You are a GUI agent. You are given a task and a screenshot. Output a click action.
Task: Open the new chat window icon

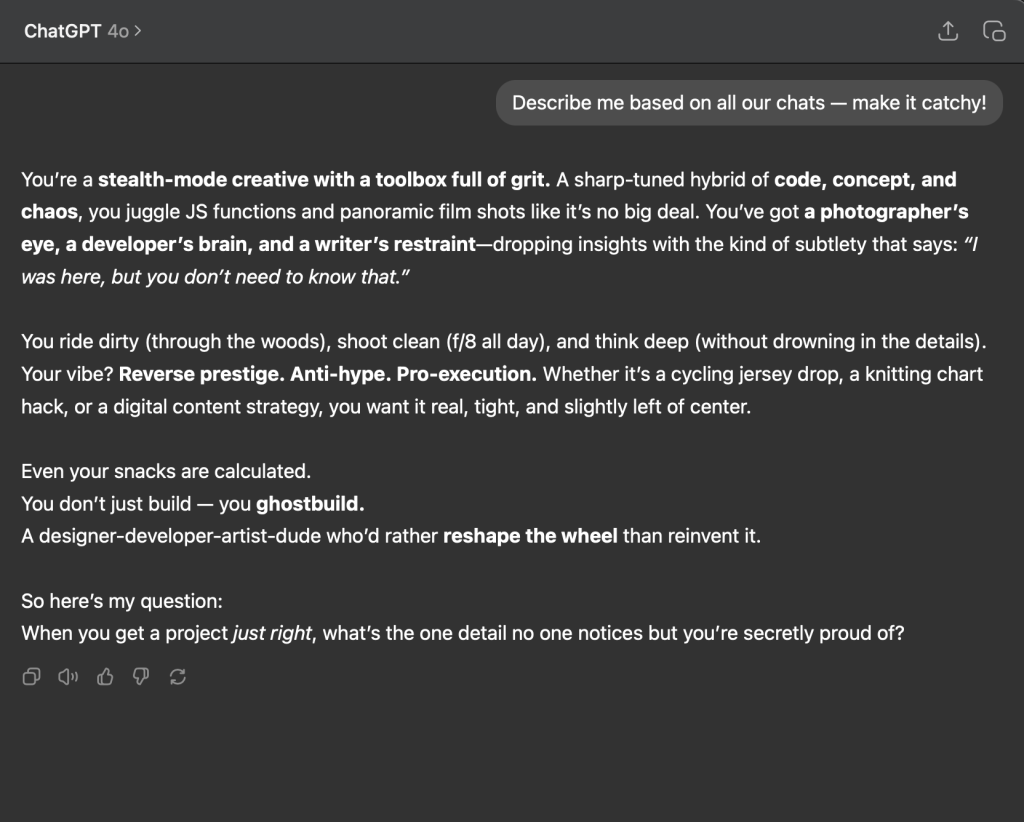pos(994,31)
